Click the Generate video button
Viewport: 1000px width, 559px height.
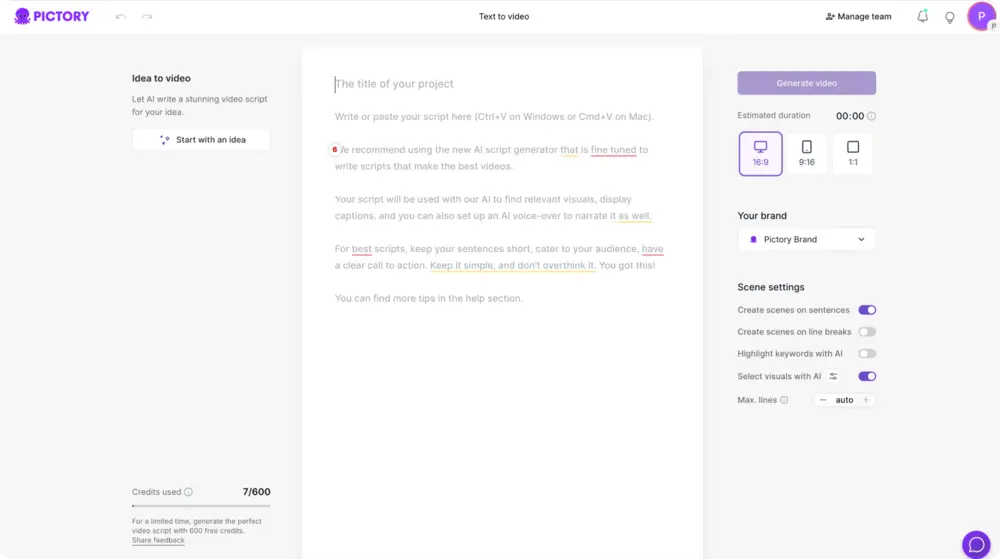pos(807,83)
